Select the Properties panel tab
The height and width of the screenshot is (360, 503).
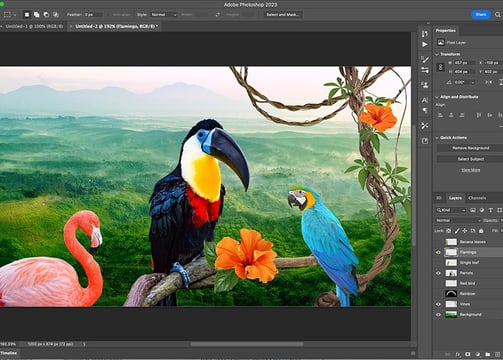click(x=446, y=31)
